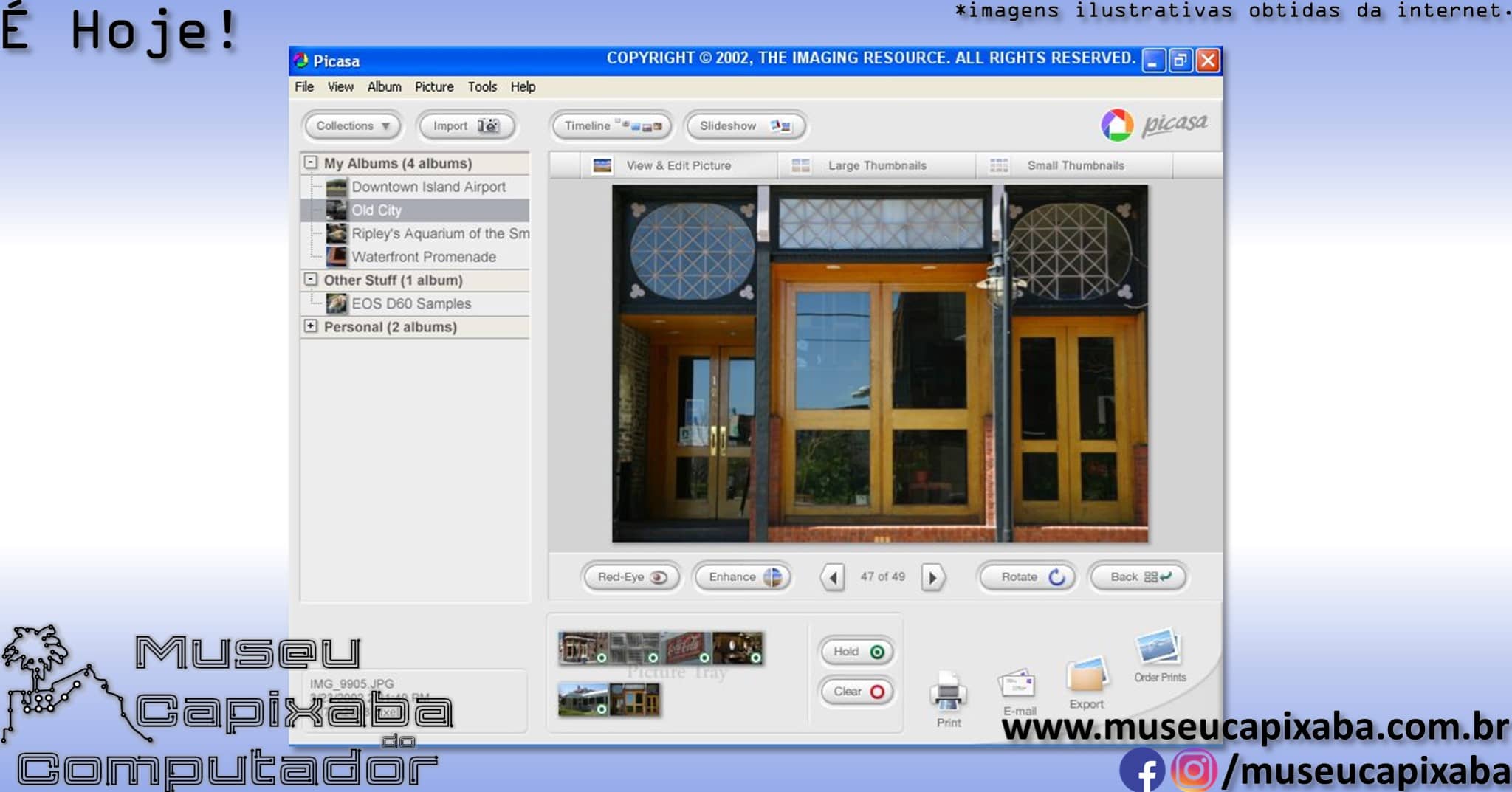Click the E-mail icon

tap(1017, 685)
